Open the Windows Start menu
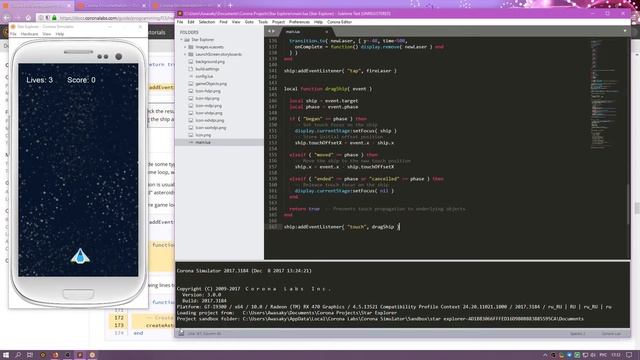 6,355
